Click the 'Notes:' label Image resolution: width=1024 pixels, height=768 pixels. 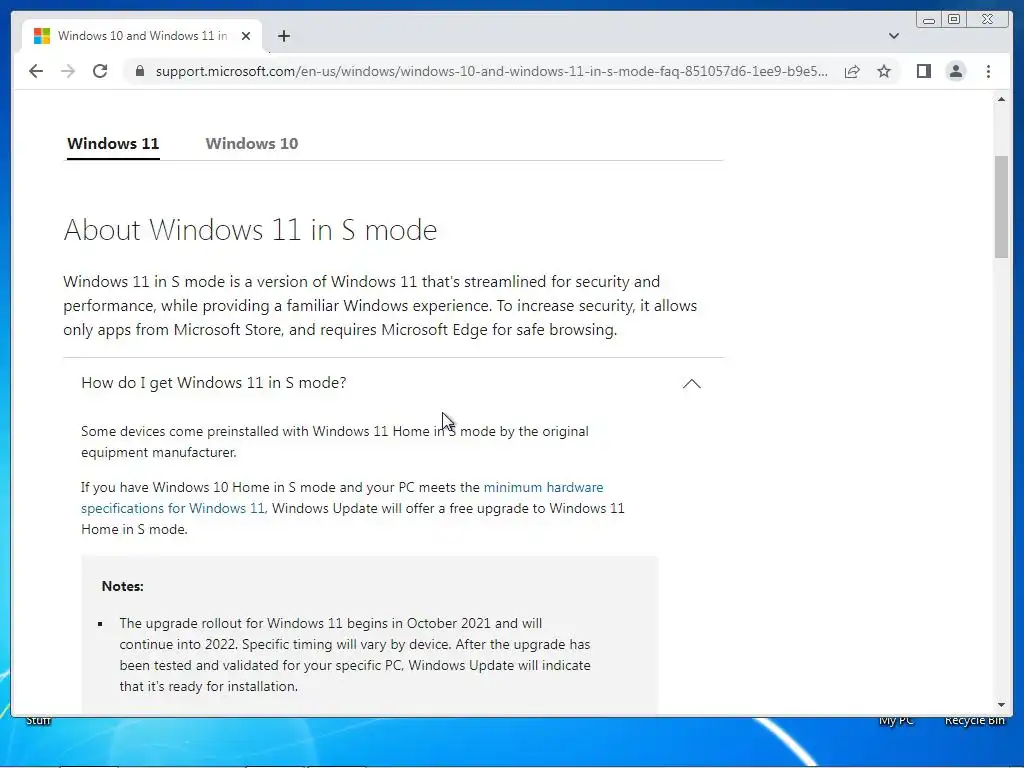[122, 586]
